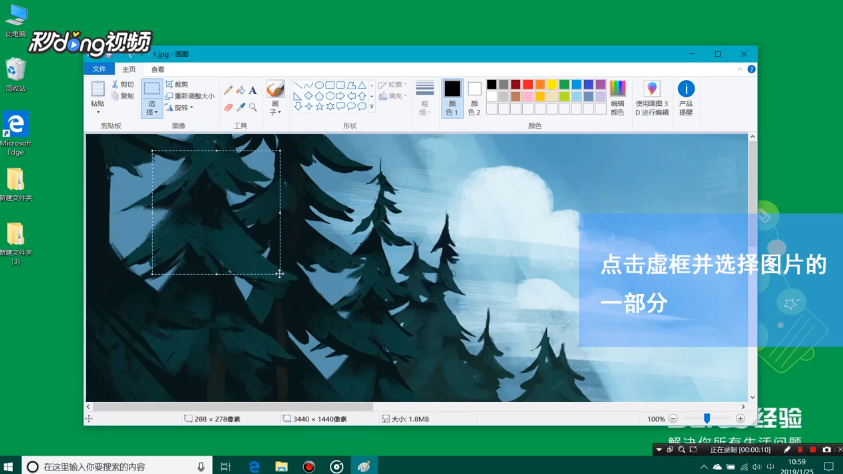This screenshot has width=843, height=474.
Task: Select the Pencil tool
Action: (x=228, y=90)
